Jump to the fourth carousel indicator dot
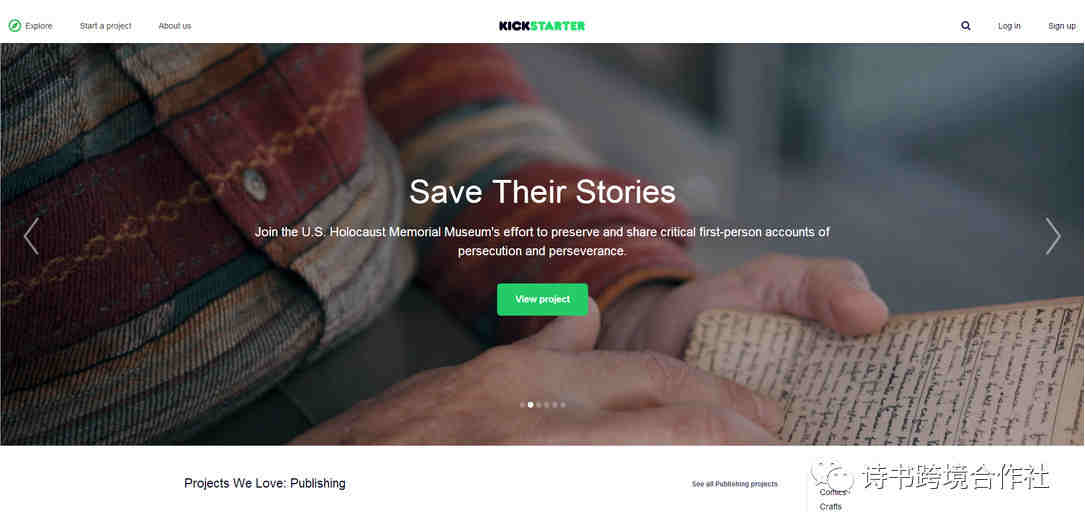The image size is (1085, 525). coord(547,405)
